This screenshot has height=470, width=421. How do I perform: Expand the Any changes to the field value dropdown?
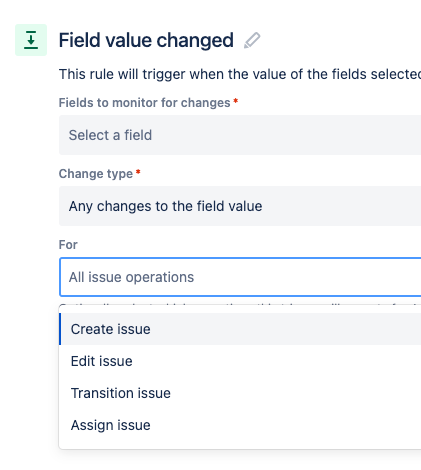click(240, 206)
